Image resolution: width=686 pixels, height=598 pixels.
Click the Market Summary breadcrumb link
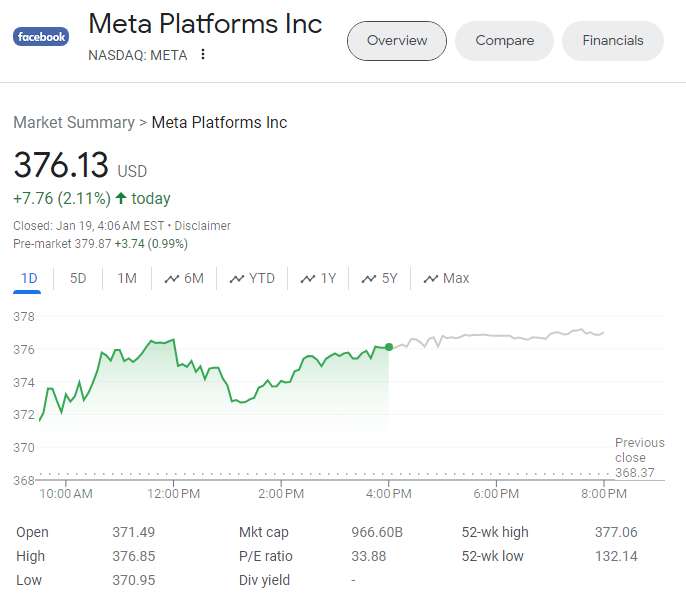pyautogui.click(x=74, y=122)
